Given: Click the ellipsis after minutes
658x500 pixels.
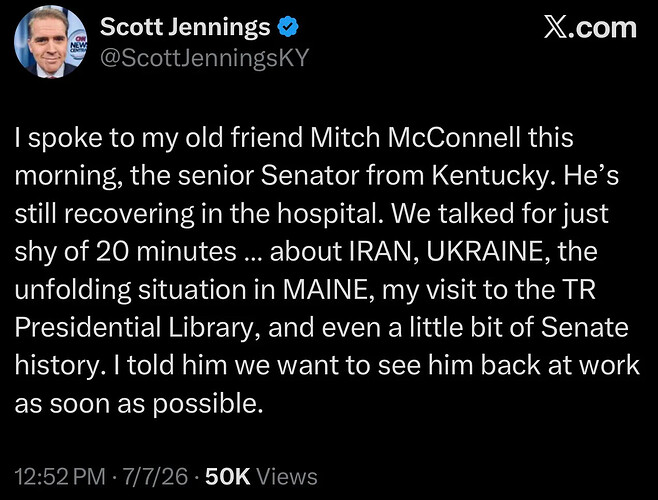Looking at the screenshot, I should (253, 257).
